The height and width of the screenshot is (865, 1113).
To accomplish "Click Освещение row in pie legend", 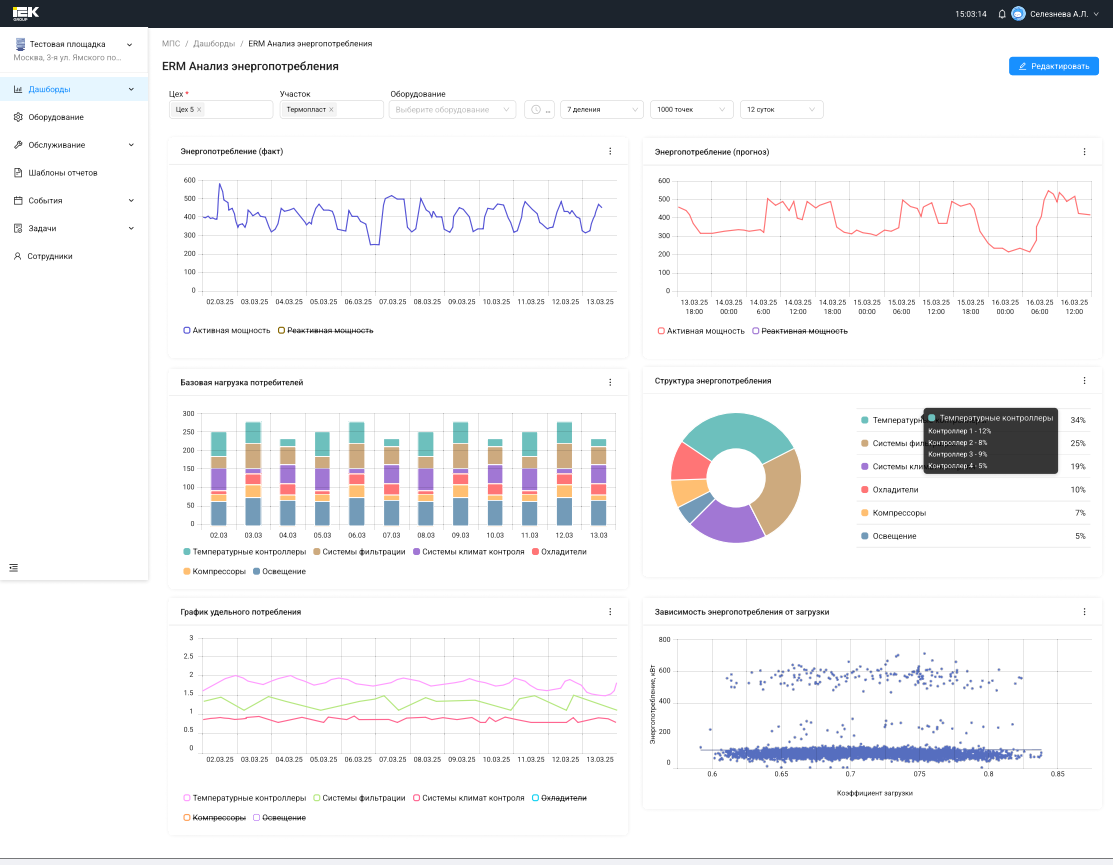I will coord(973,536).
